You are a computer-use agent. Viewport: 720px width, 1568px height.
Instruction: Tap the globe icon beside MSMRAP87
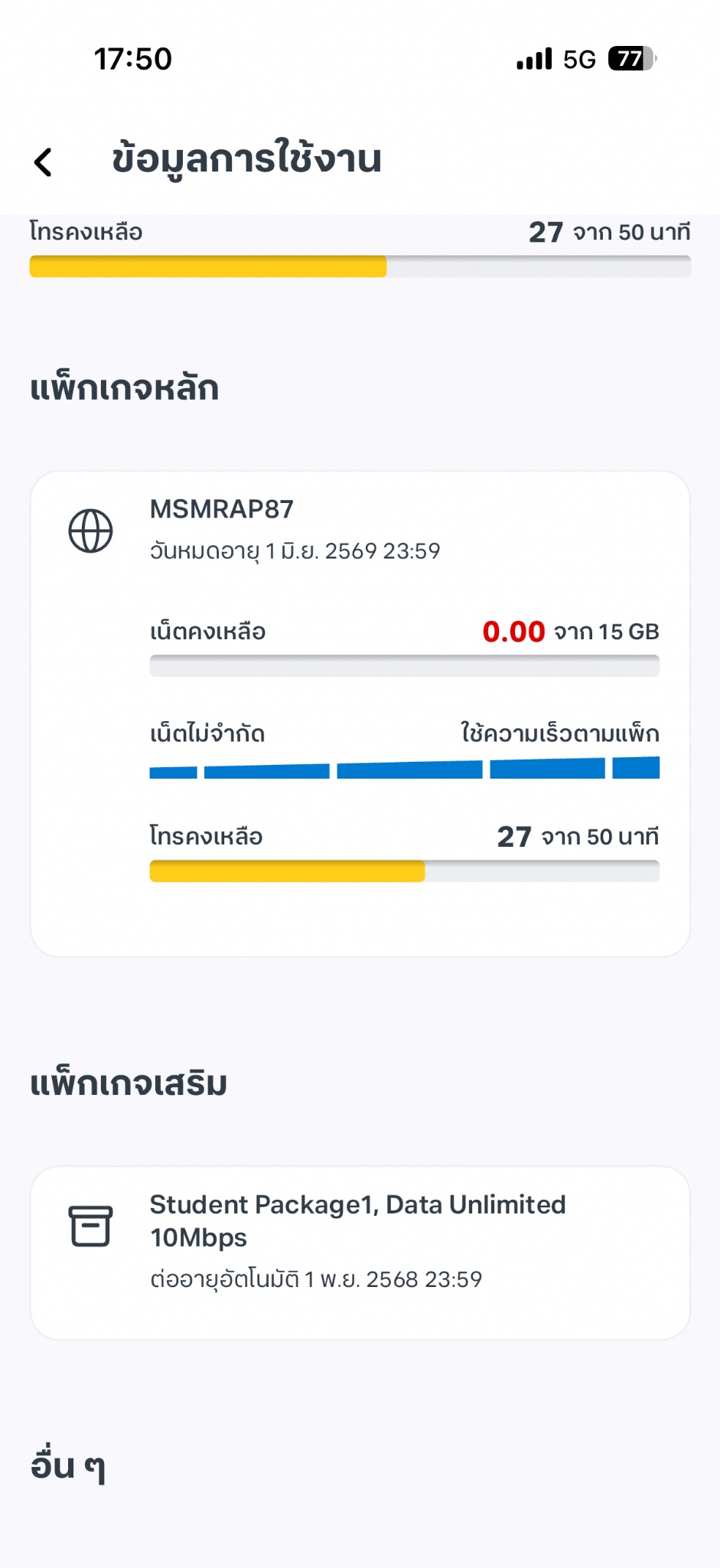[90, 531]
